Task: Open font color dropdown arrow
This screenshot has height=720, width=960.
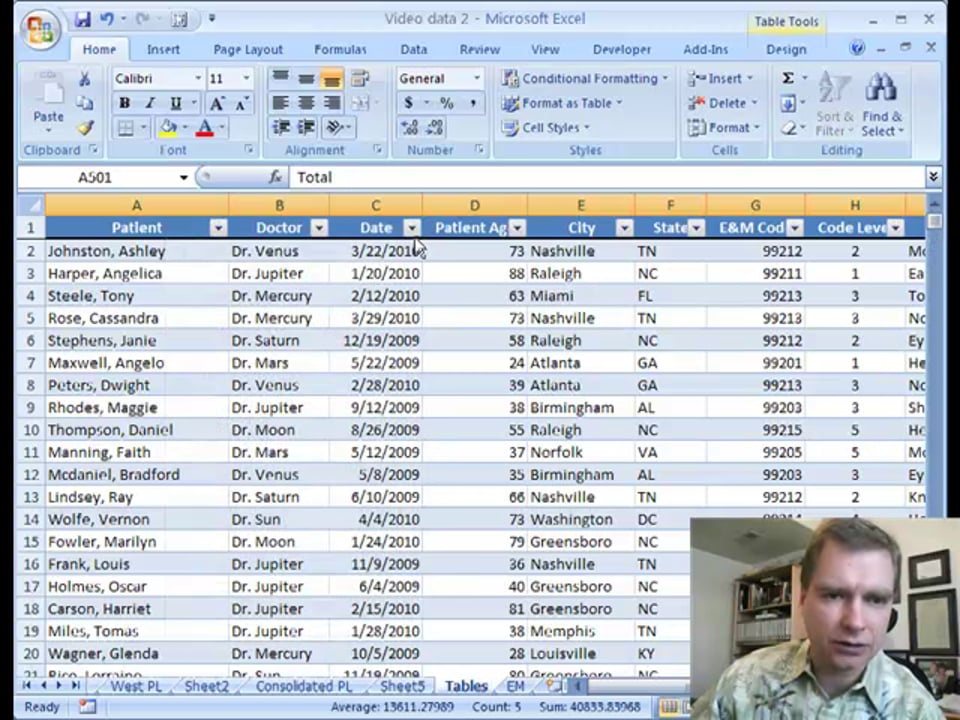Action: (222, 127)
